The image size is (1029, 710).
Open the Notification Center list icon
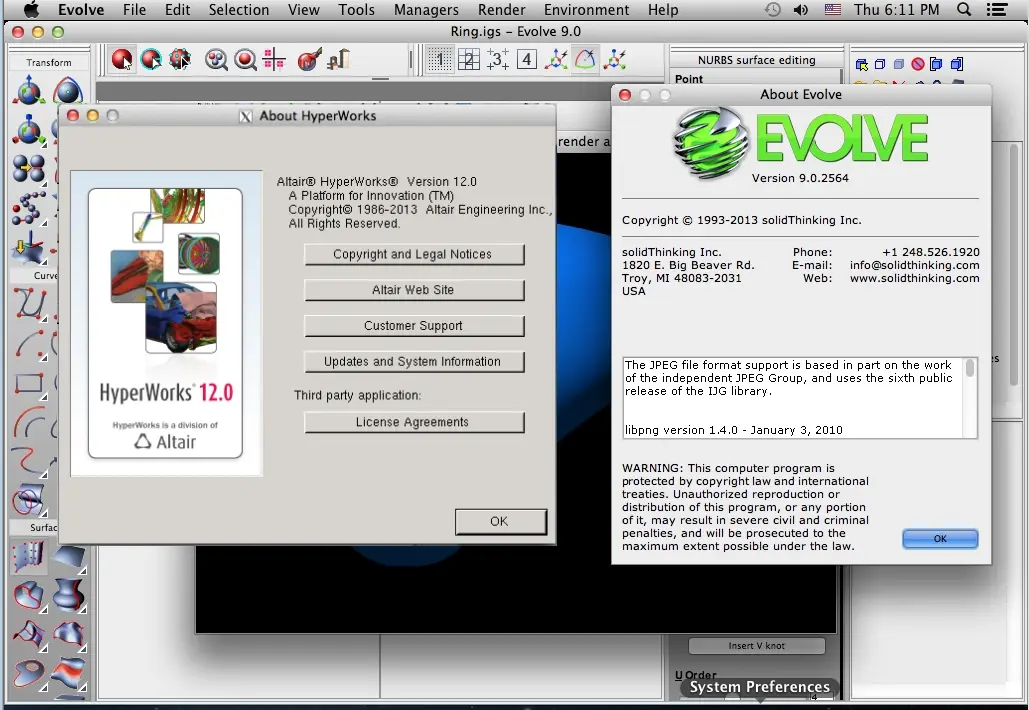[997, 10]
